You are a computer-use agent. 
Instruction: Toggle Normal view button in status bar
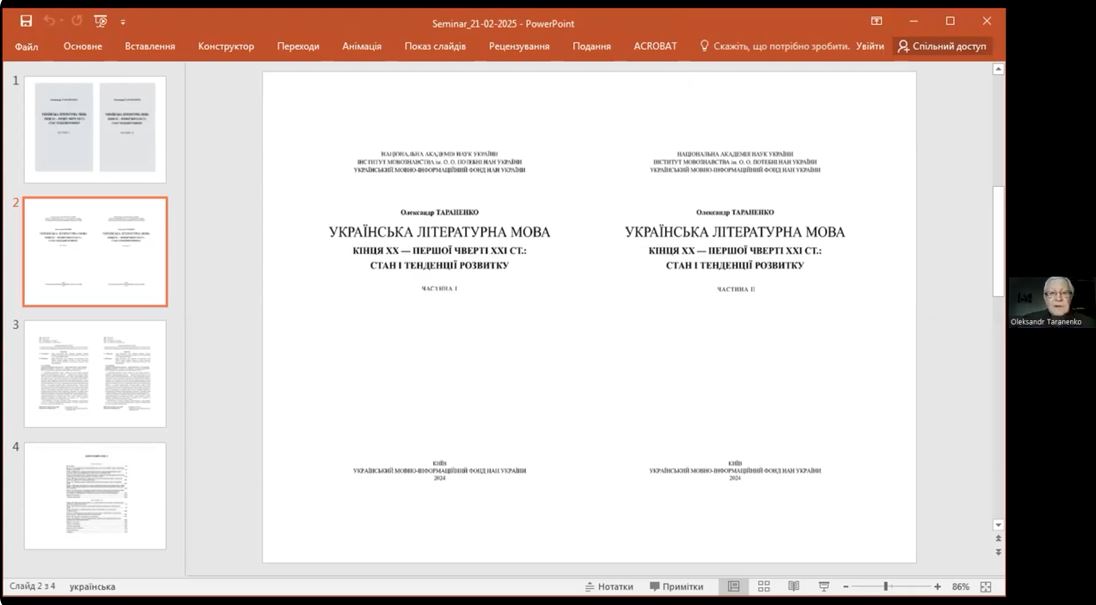click(733, 587)
